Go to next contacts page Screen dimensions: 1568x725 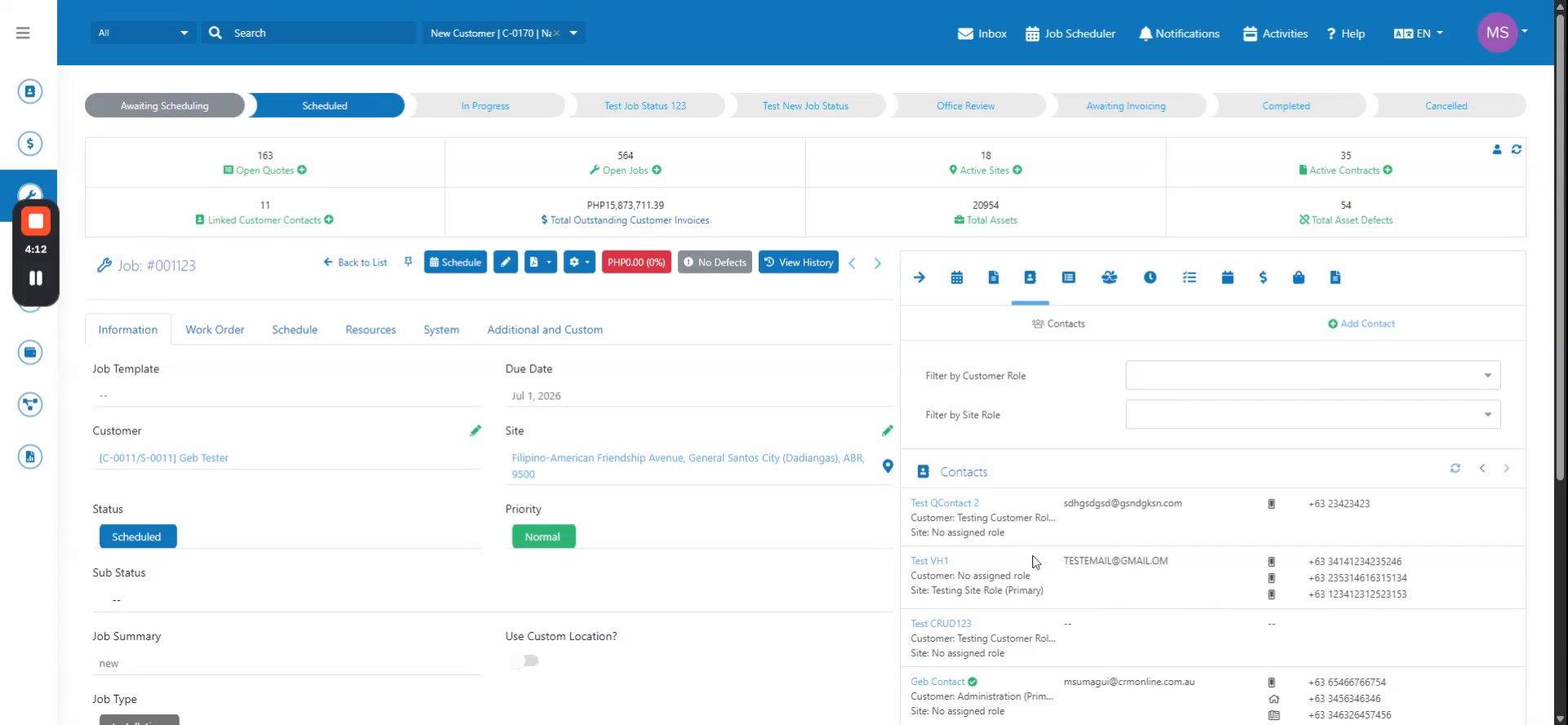1507,469
